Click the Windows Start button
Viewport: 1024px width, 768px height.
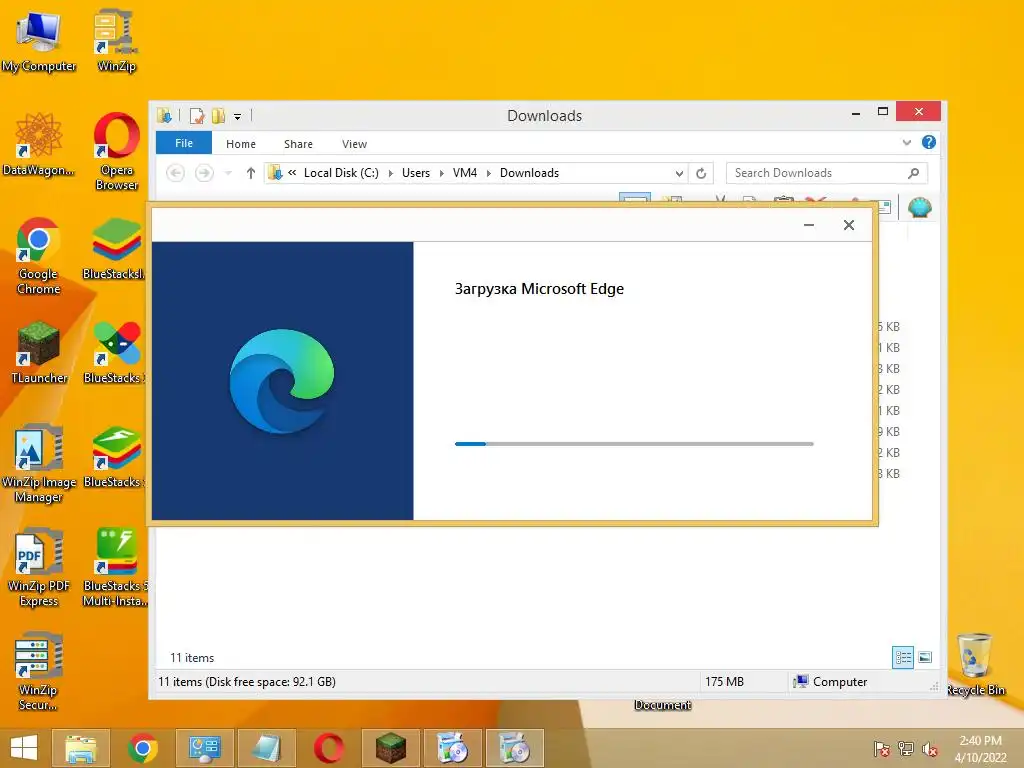[x=24, y=748]
